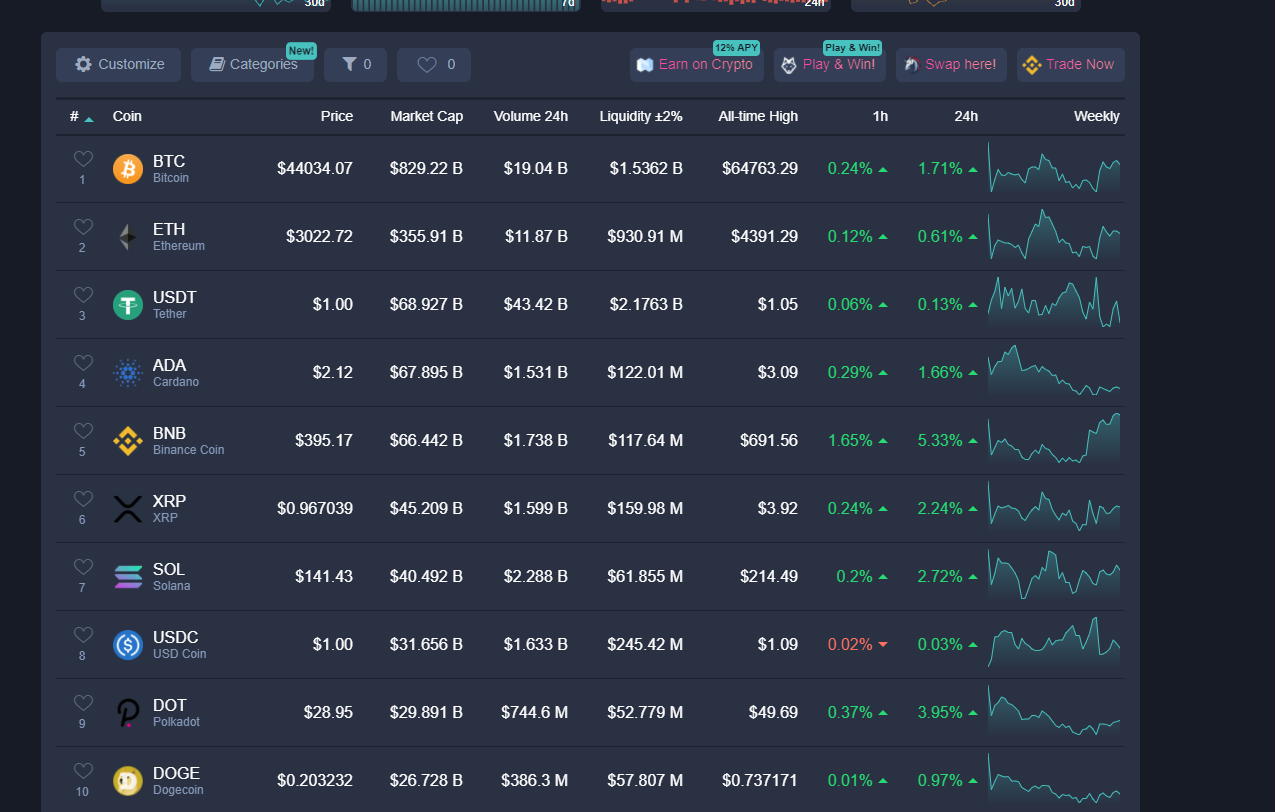The image size is (1275, 812).
Task: Sort by Liquidity ±2% column header
Action: pos(641,116)
